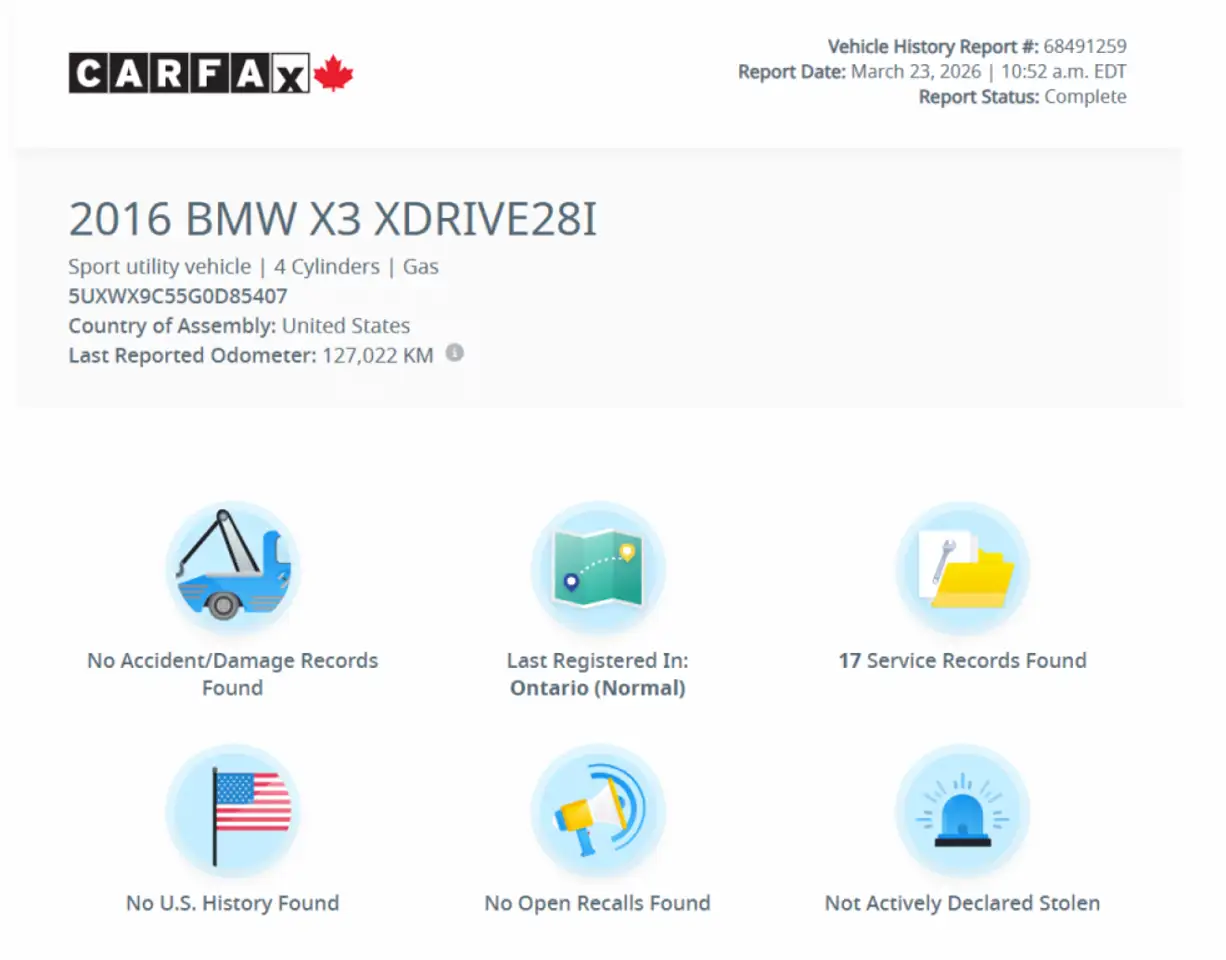Click the red maple leaf icon
1226x960 pixels.
(334, 73)
